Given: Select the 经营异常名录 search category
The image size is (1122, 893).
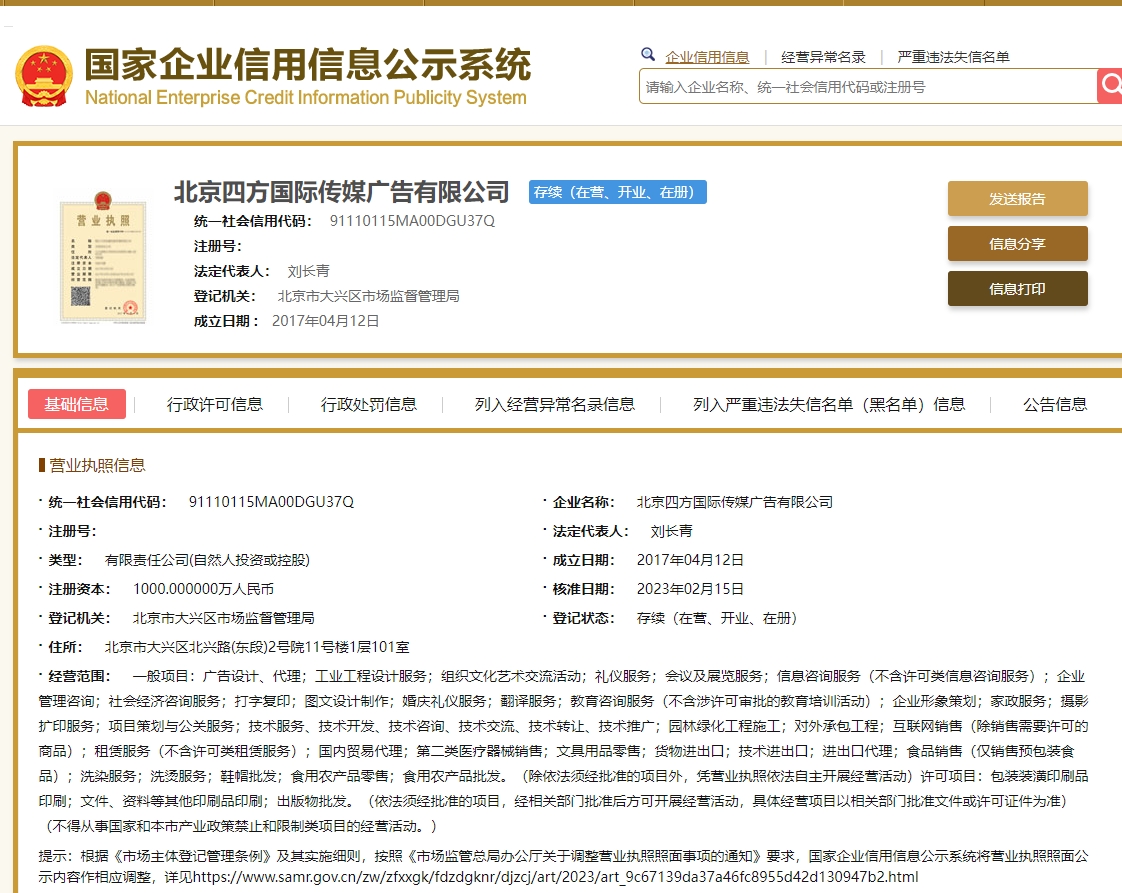Looking at the screenshot, I should click(x=823, y=57).
